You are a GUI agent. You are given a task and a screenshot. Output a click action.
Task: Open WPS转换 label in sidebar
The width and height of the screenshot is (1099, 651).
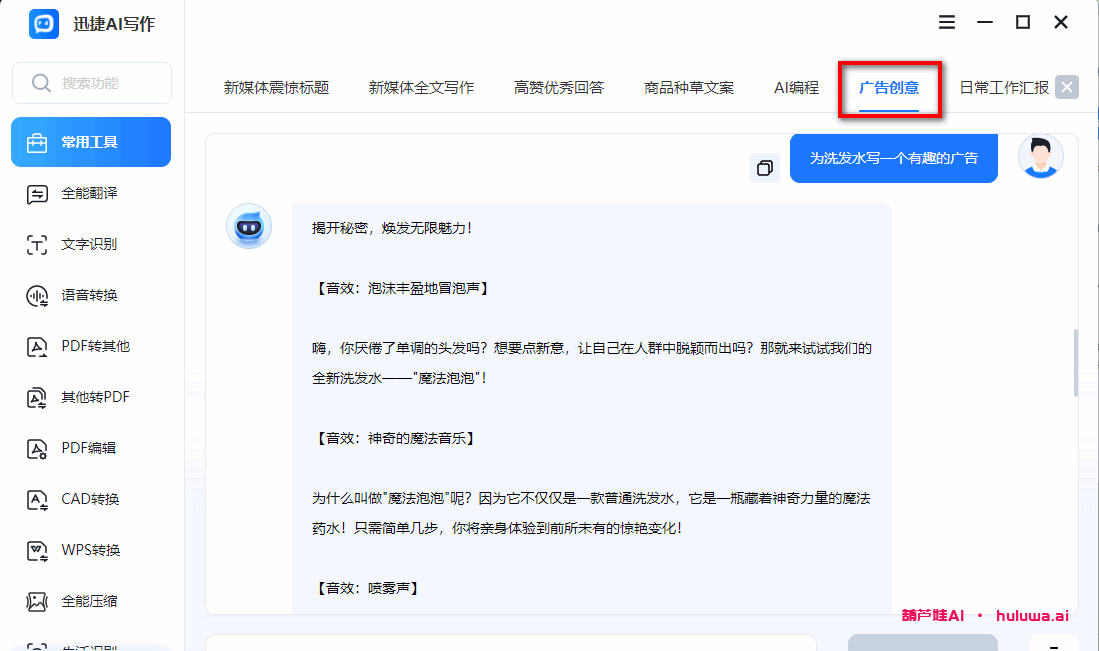click(90, 551)
